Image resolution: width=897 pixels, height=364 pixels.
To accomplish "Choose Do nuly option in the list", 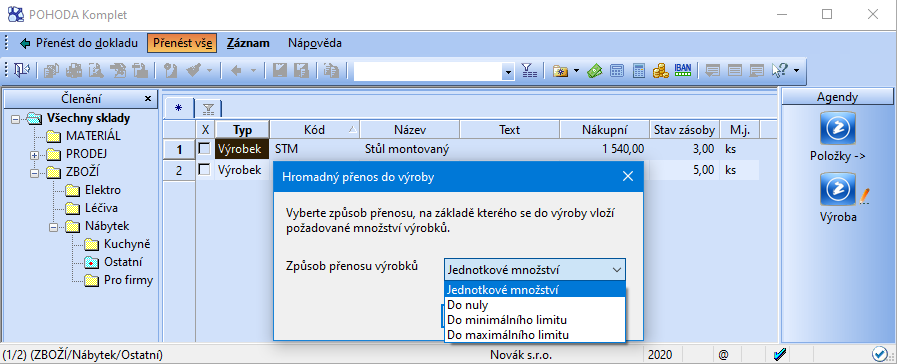I will coord(535,305).
